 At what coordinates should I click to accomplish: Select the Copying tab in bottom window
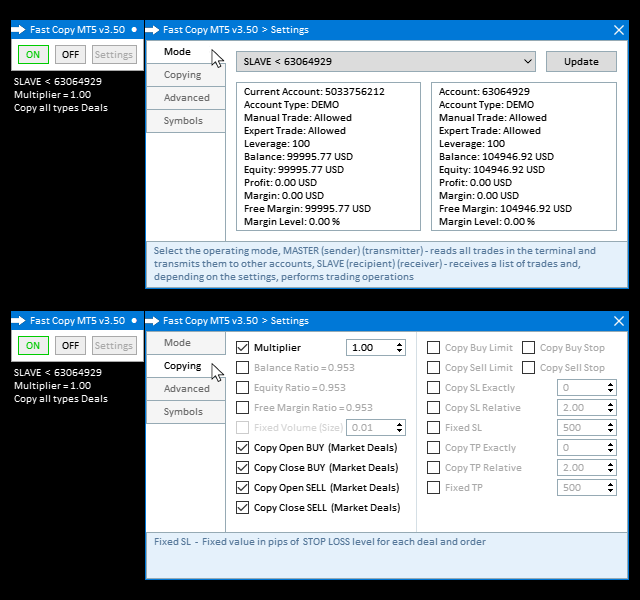click(185, 366)
